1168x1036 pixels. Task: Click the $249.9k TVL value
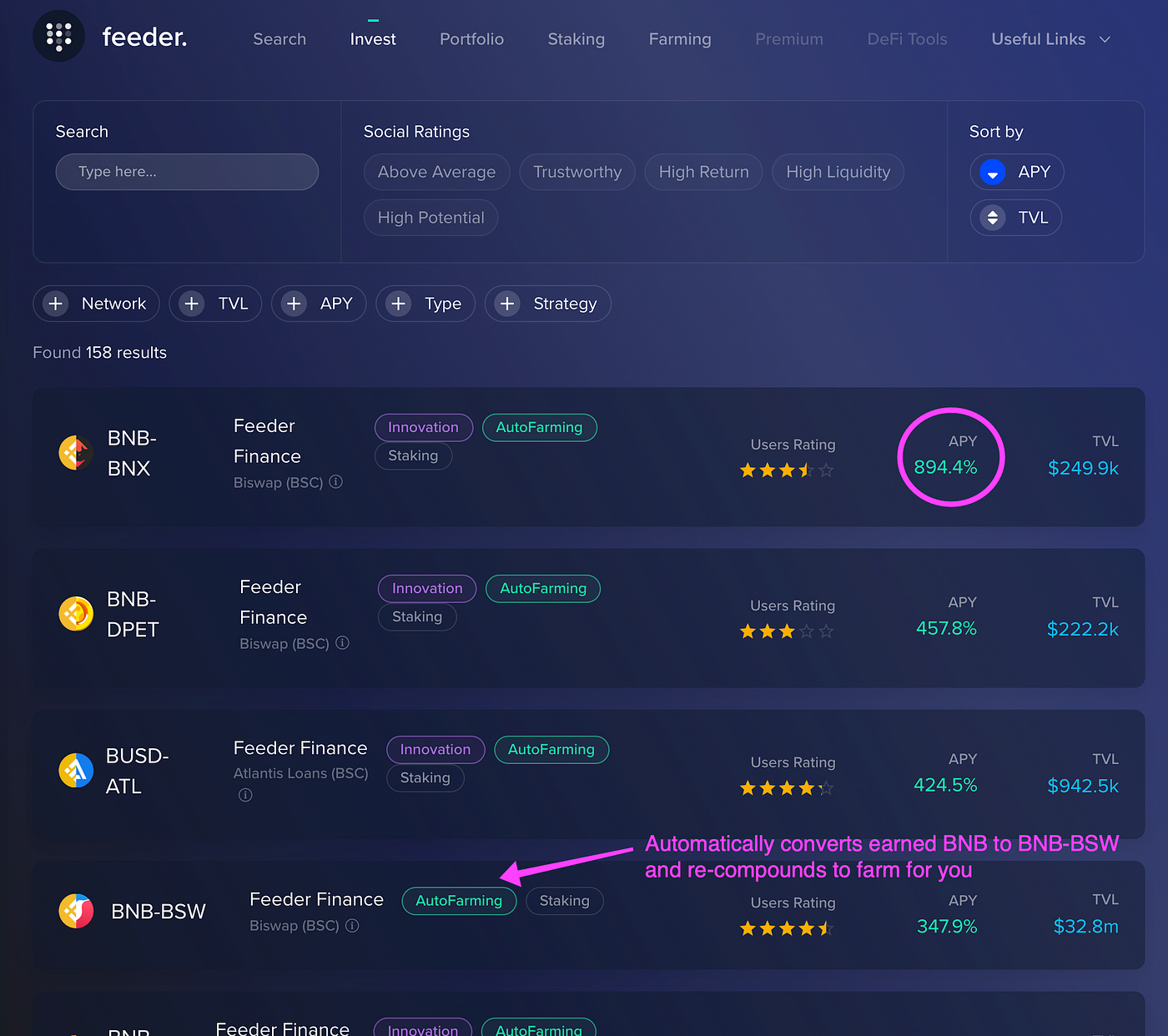(1083, 468)
